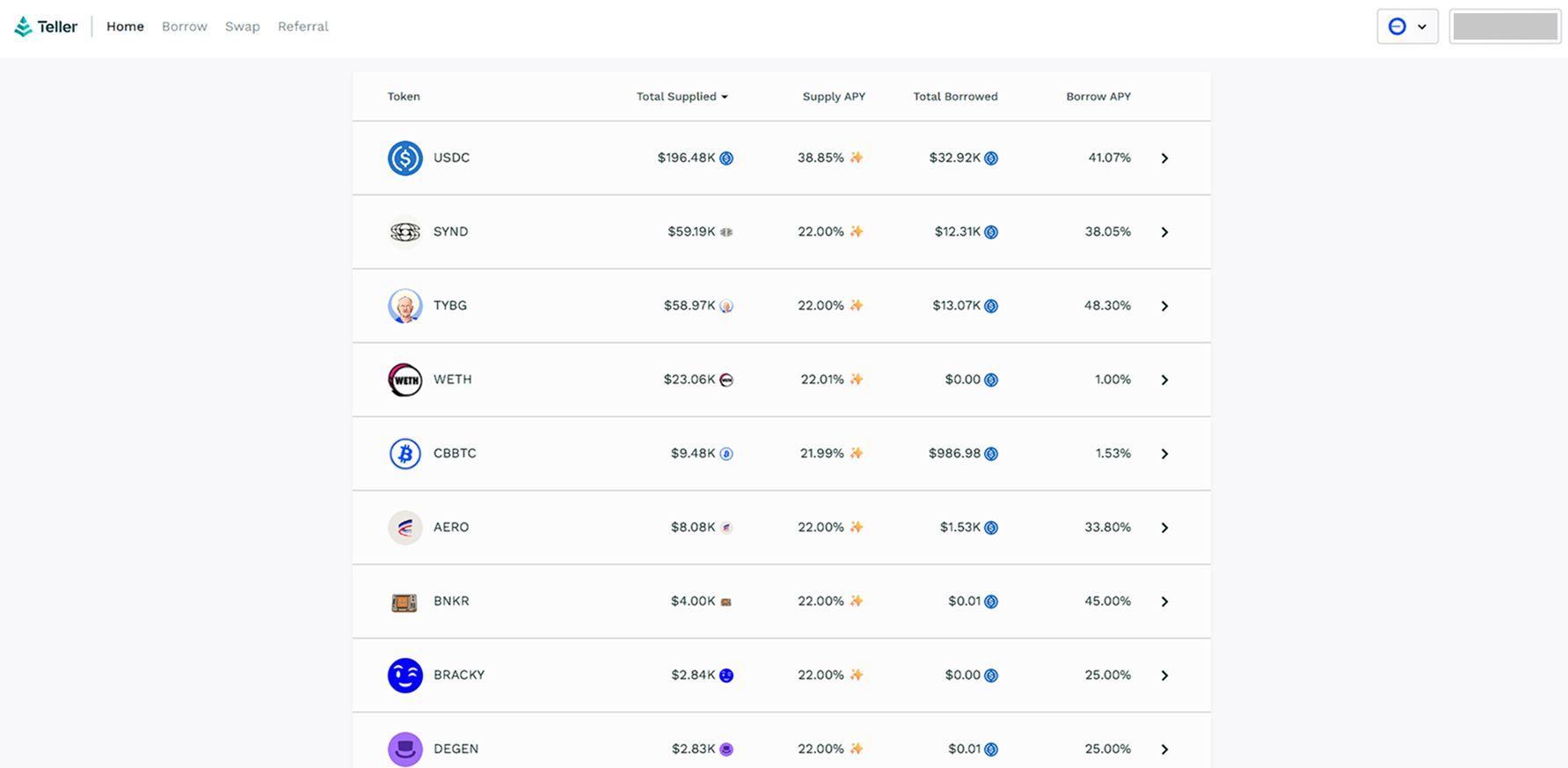Viewport: 1568px width, 768px height.
Task: Click the Teller logo icon
Action: [x=24, y=26]
